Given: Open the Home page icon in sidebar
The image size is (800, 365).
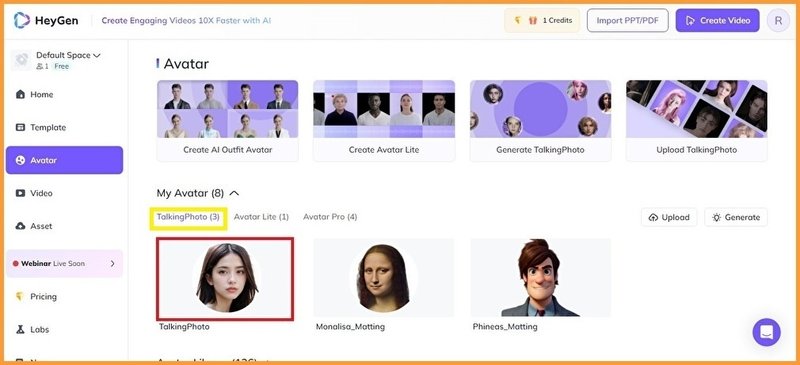Looking at the screenshot, I should coord(20,94).
